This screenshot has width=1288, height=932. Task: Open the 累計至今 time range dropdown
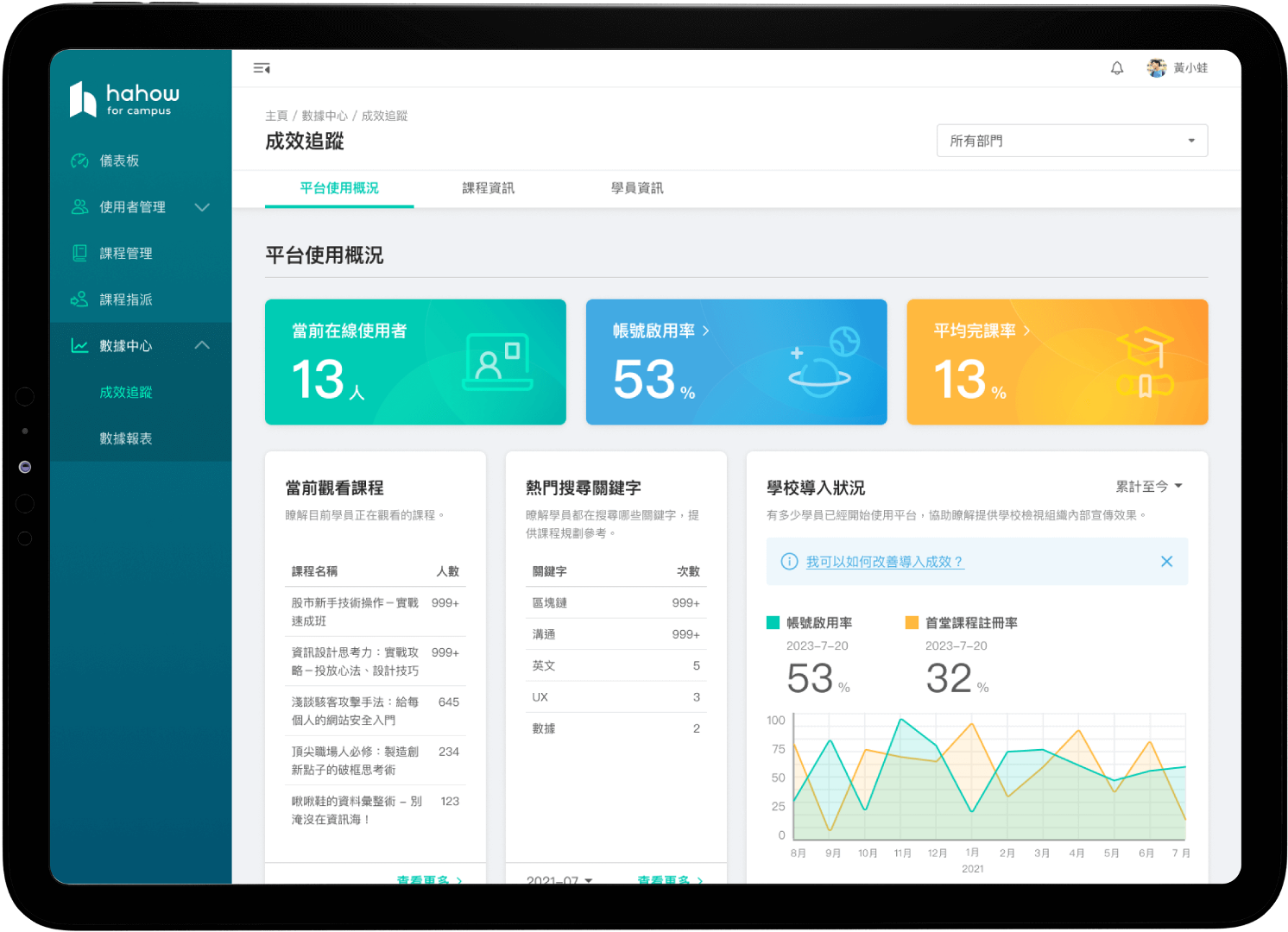coord(1148,487)
